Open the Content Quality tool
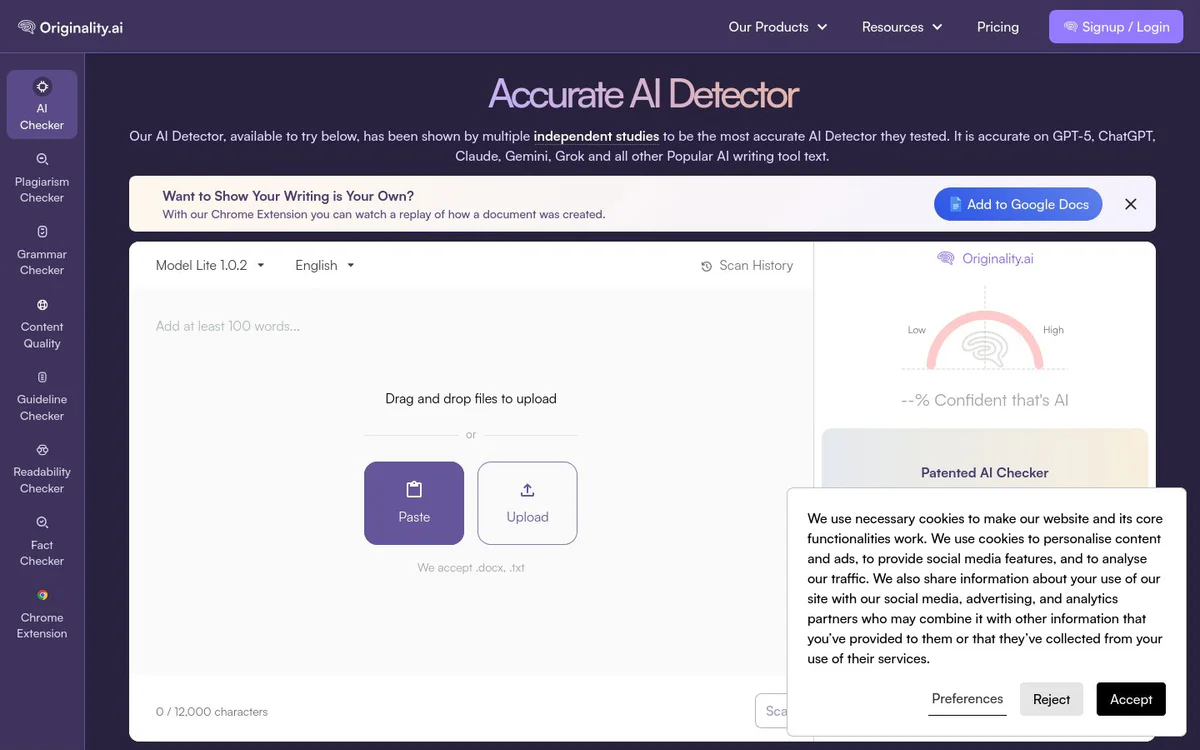This screenshot has width=1200, height=750. [42, 322]
